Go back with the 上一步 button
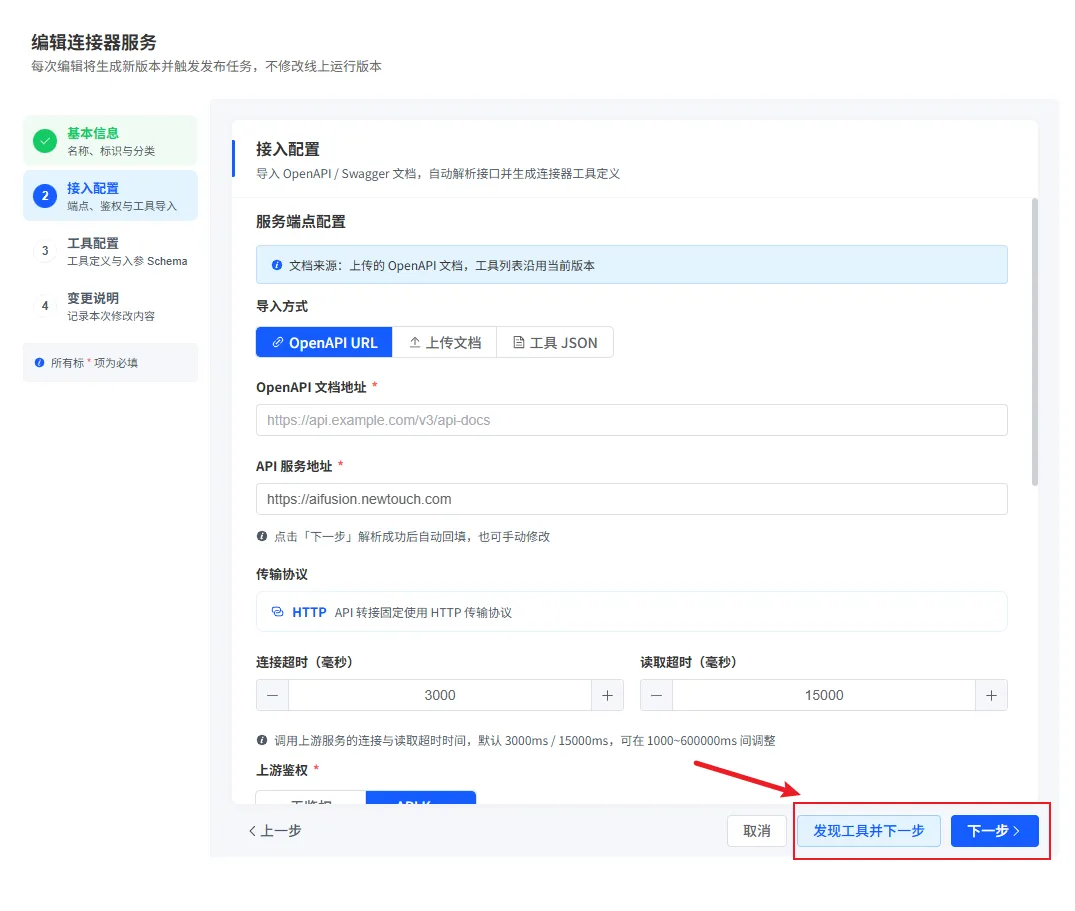Screen dimensions: 1075x911 coord(275,831)
